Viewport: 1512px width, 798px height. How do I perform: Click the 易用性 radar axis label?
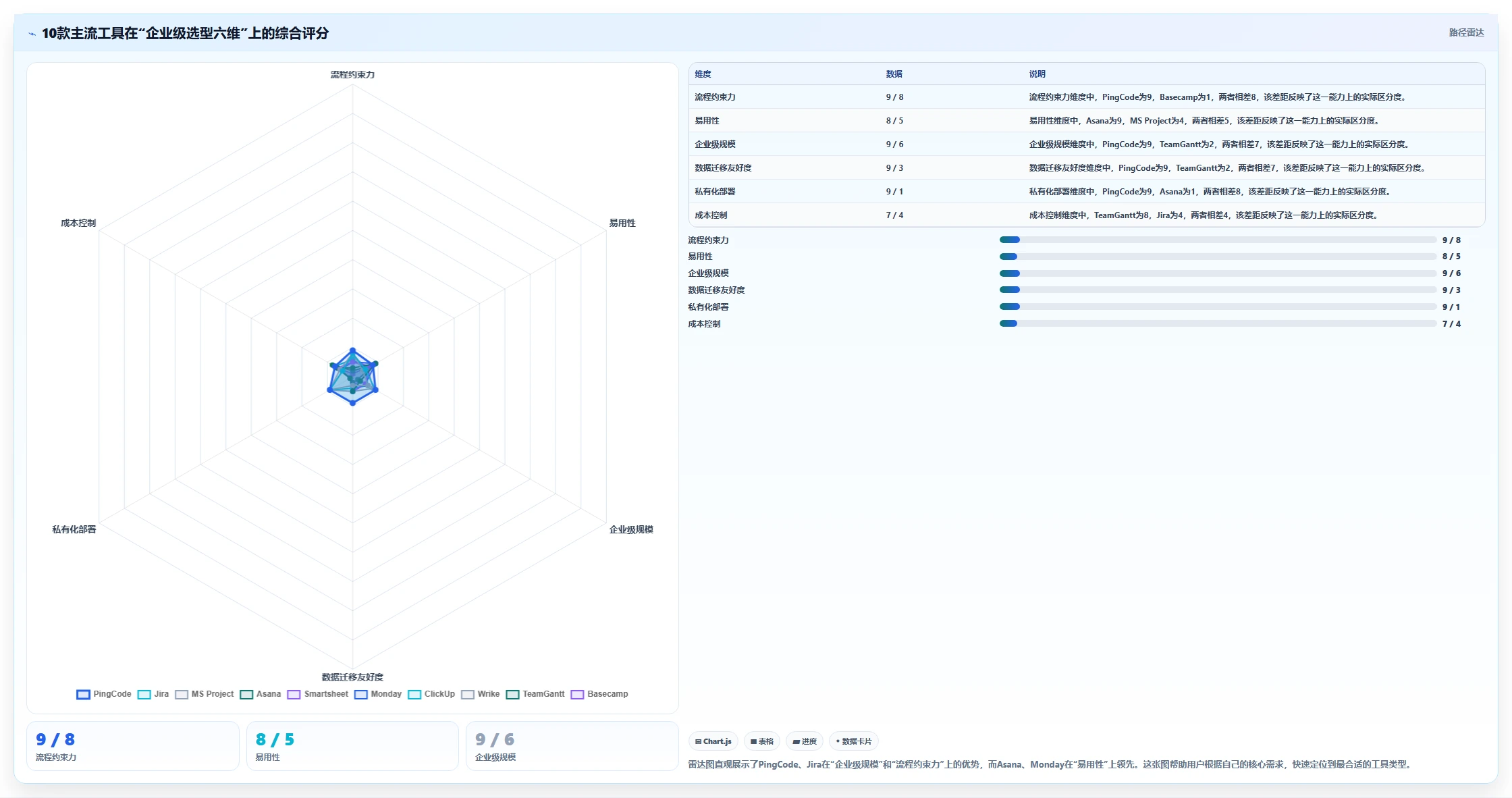[x=622, y=223]
